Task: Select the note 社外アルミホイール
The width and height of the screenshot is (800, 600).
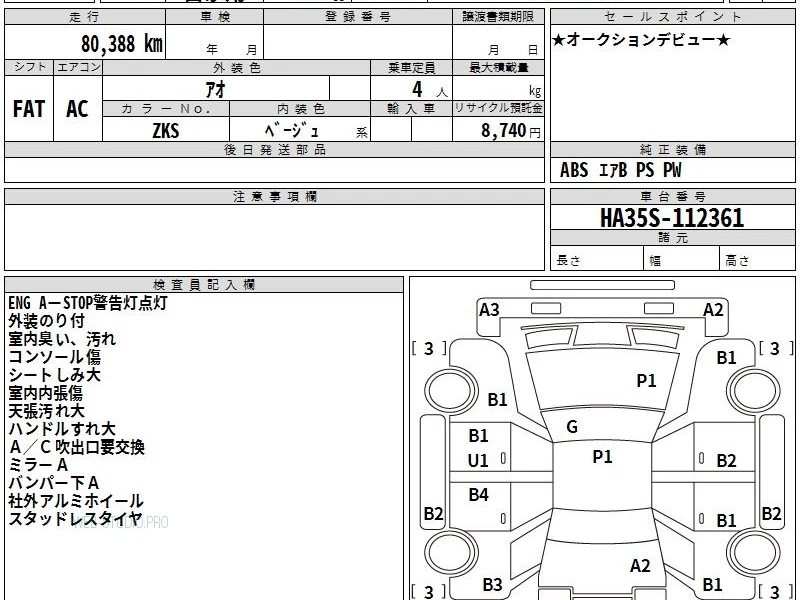Action: (x=76, y=501)
